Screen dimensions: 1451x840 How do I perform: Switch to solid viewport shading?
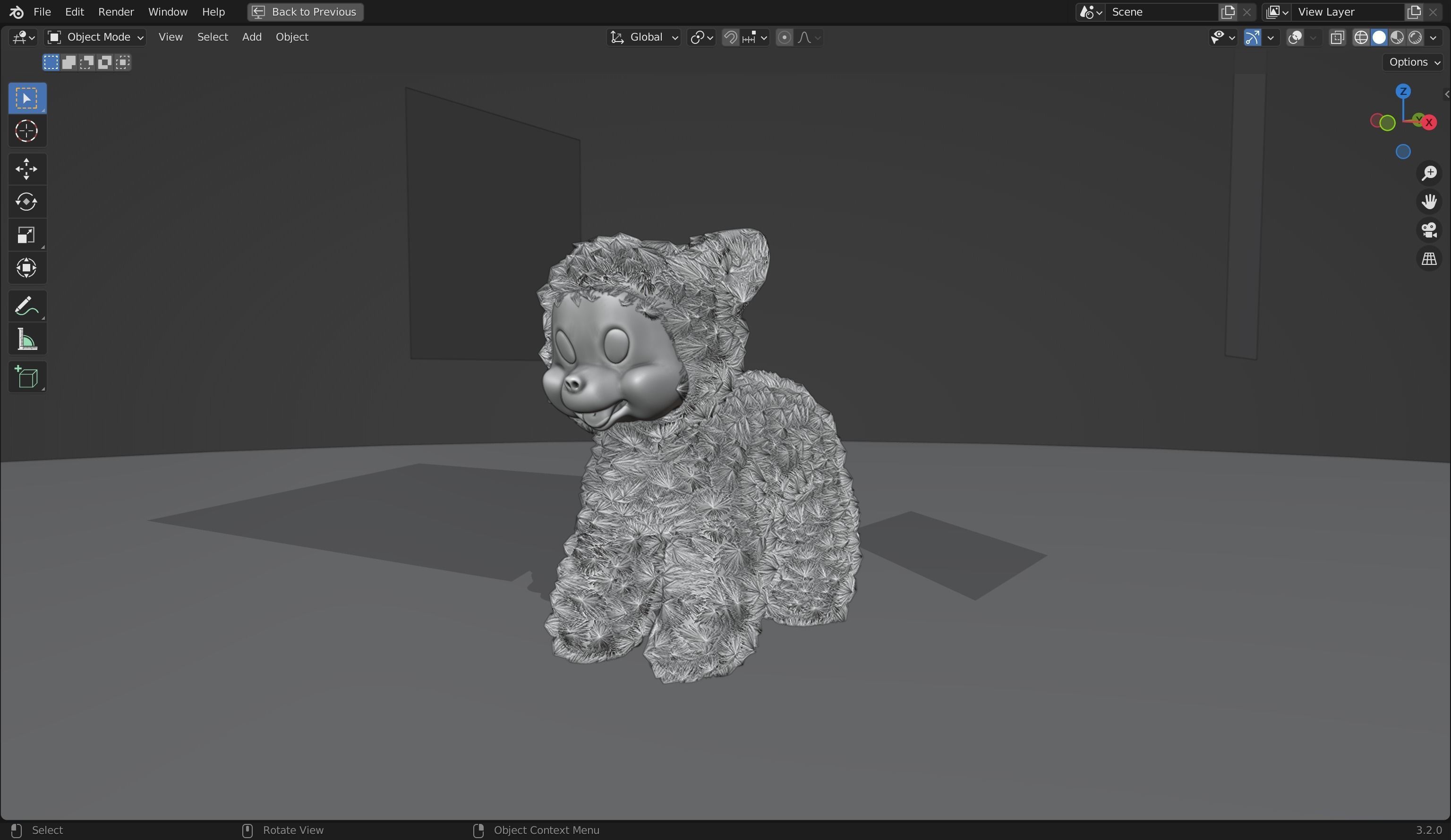1379,37
